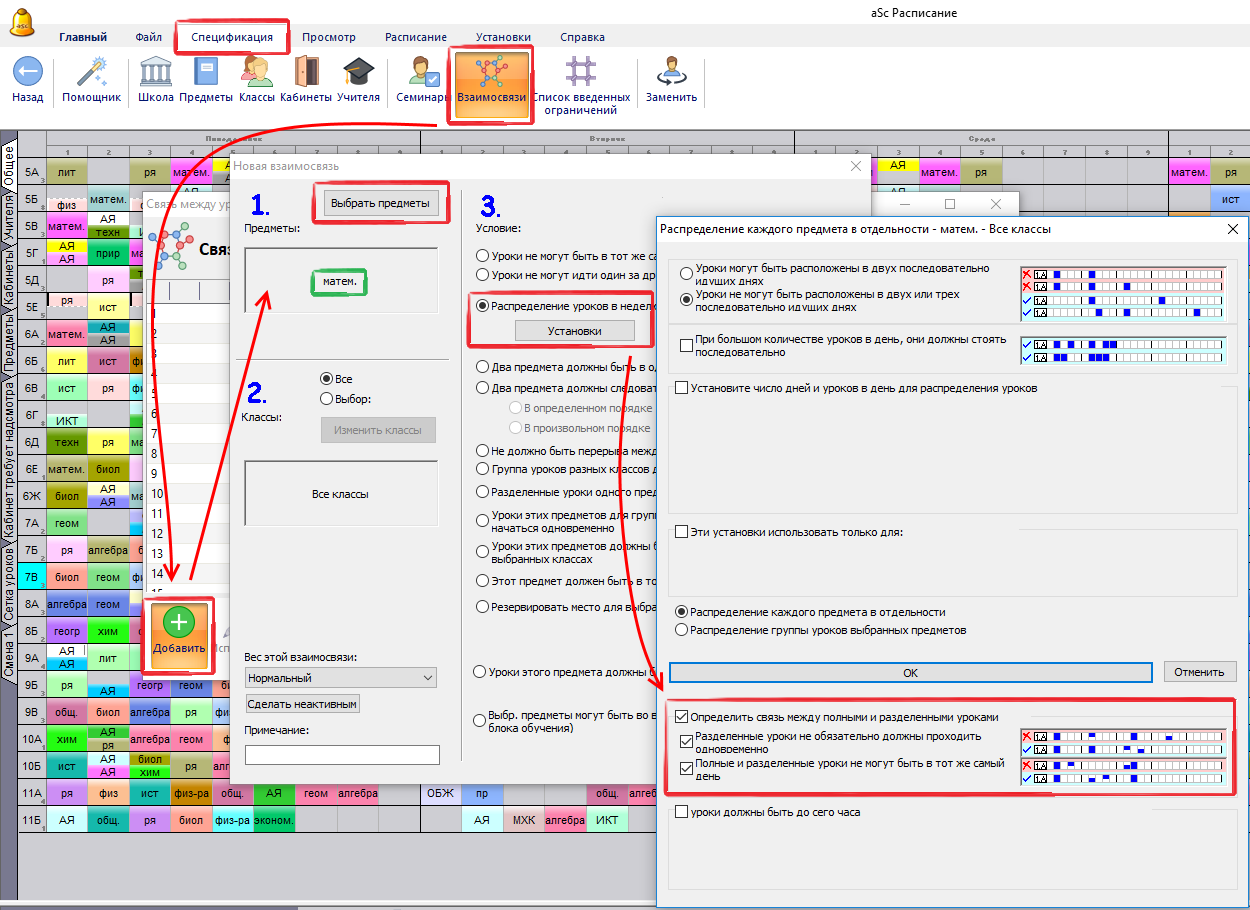Image resolution: width=1250 pixels, height=910 pixels.
Task: Open the Учителя graduation cap icon
Action: [358, 73]
